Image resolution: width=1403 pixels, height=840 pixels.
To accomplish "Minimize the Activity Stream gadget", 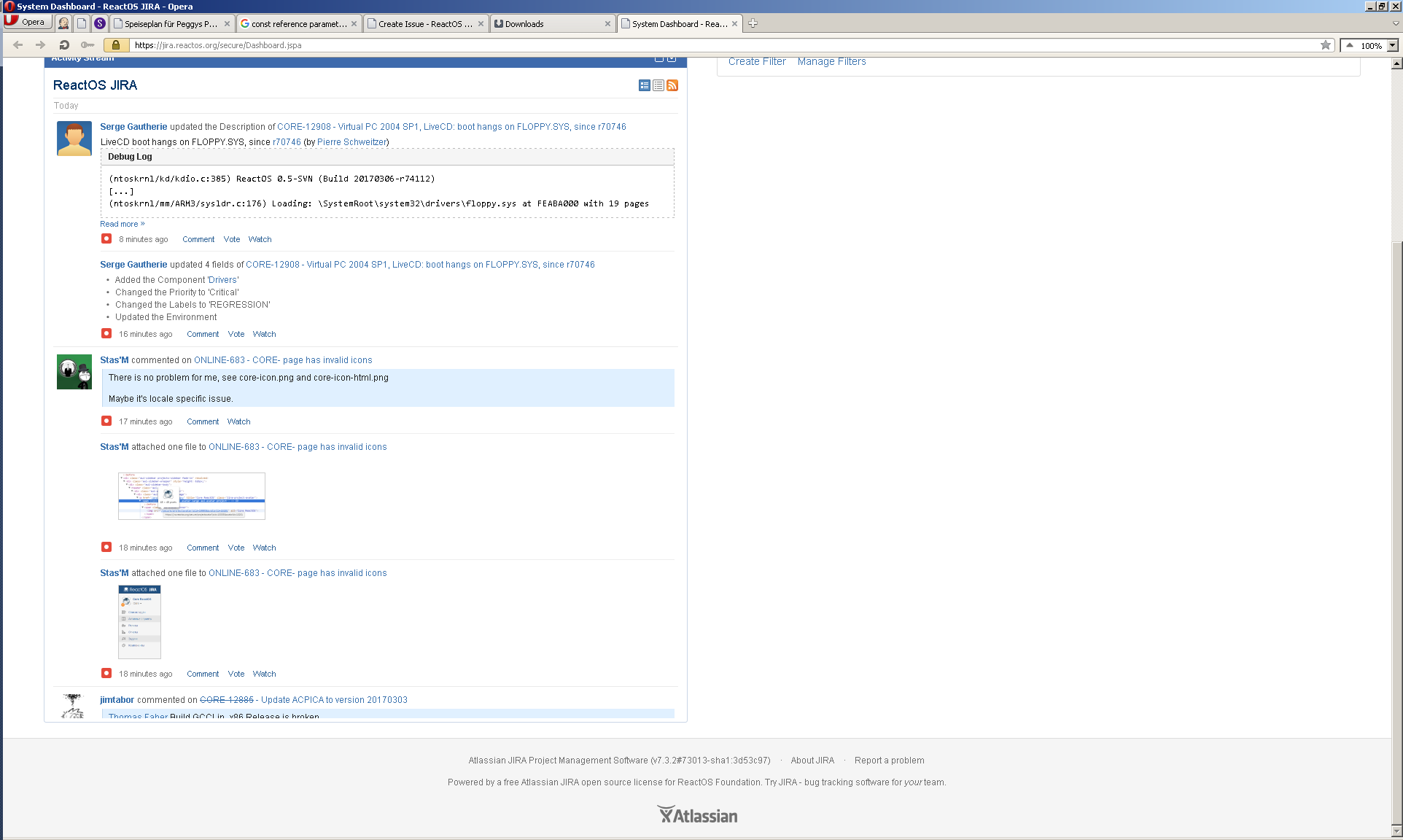I will point(658,58).
